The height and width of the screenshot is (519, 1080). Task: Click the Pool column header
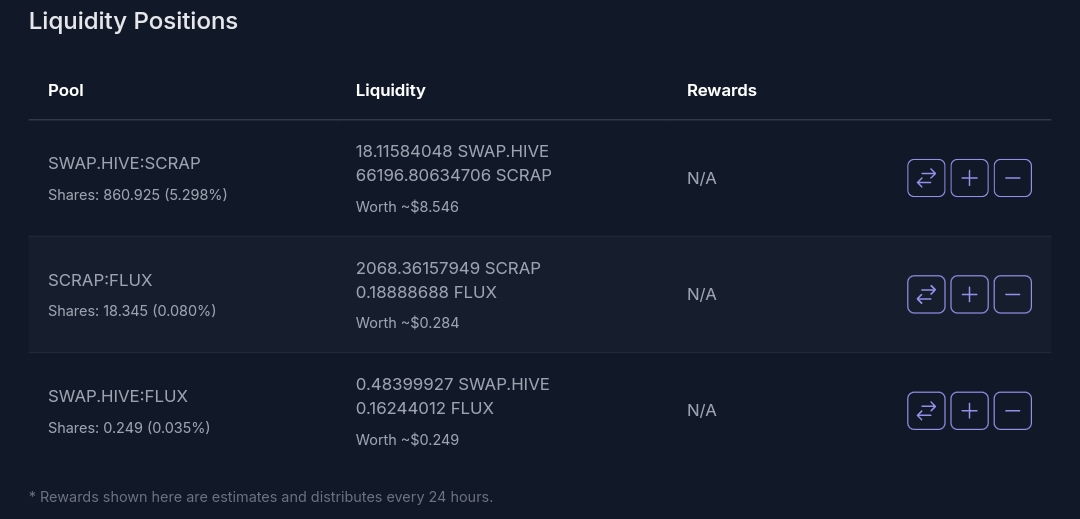coord(65,90)
